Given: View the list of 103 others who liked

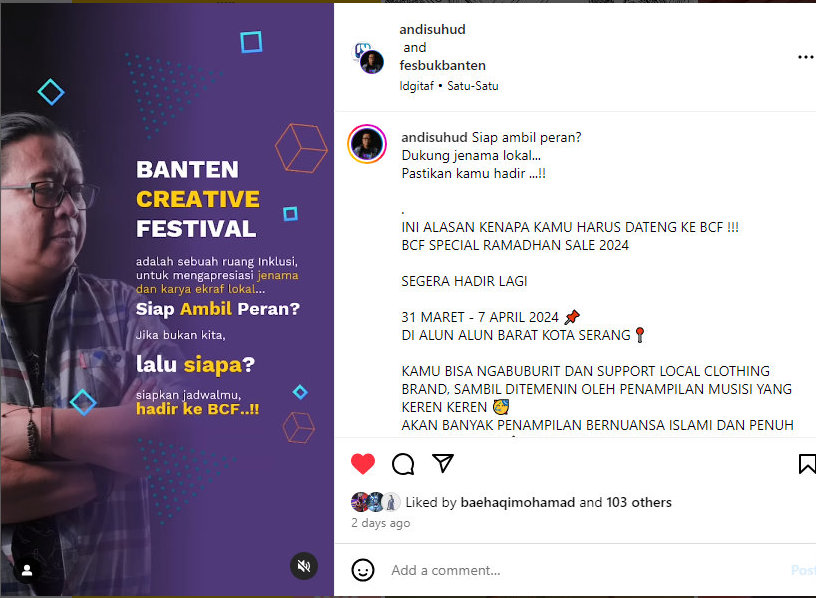Looking at the screenshot, I should [x=639, y=502].
